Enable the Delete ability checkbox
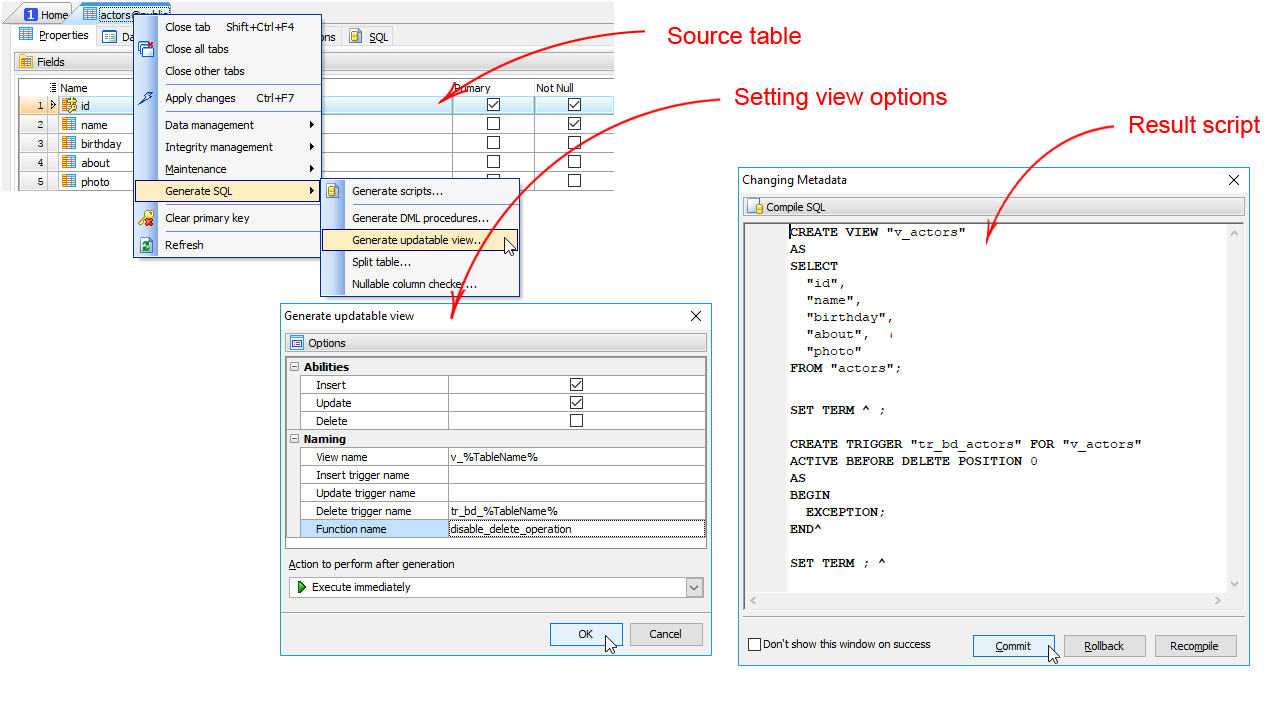The height and width of the screenshot is (720, 1280). pos(576,421)
